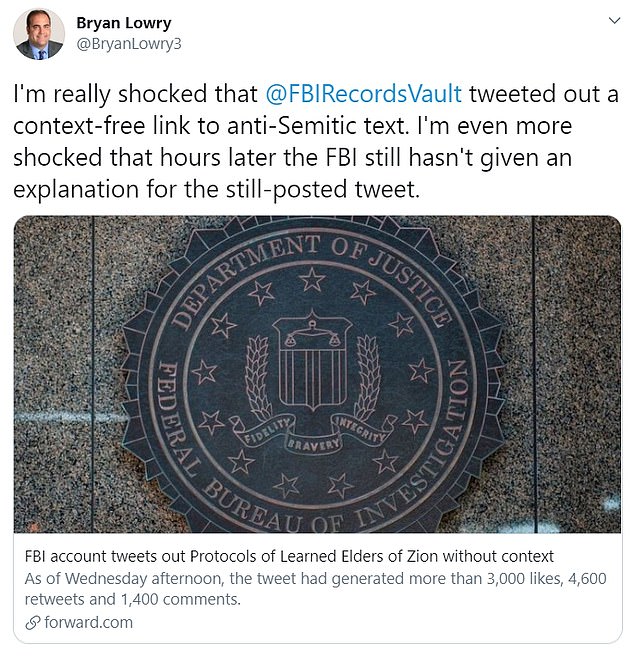Open the tweet options chevron menu
Viewport: 634px width, 657px height.
pos(611,22)
